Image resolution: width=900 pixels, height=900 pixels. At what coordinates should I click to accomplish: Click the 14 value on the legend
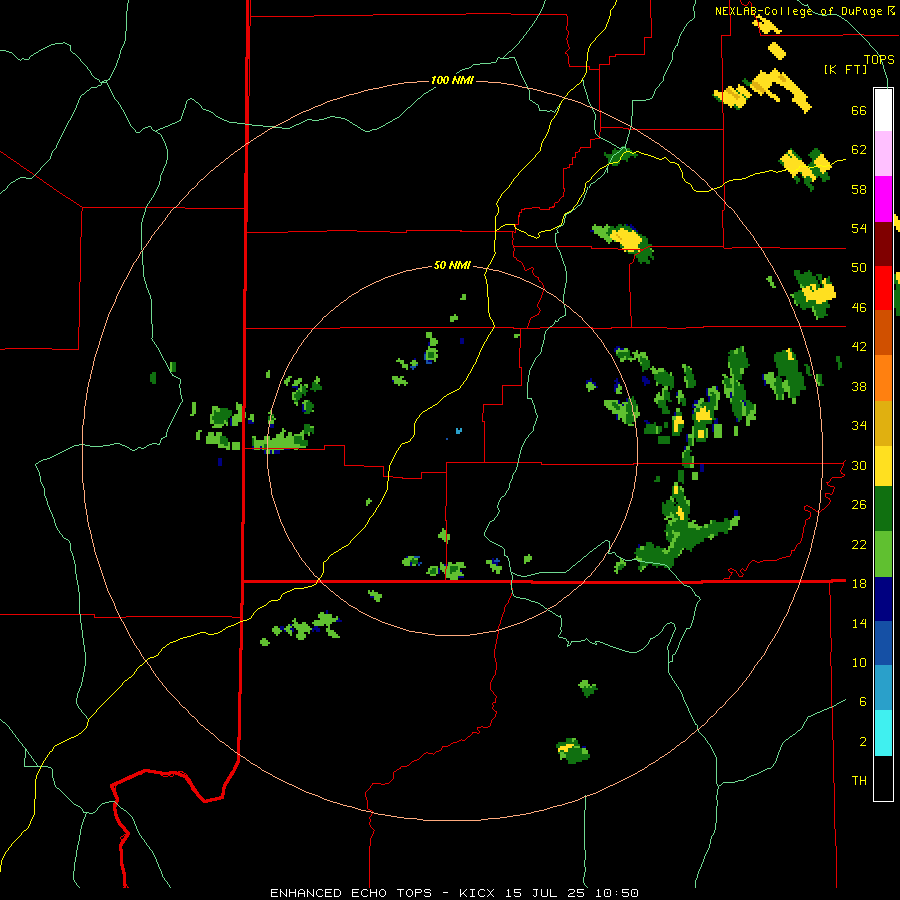(859, 623)
